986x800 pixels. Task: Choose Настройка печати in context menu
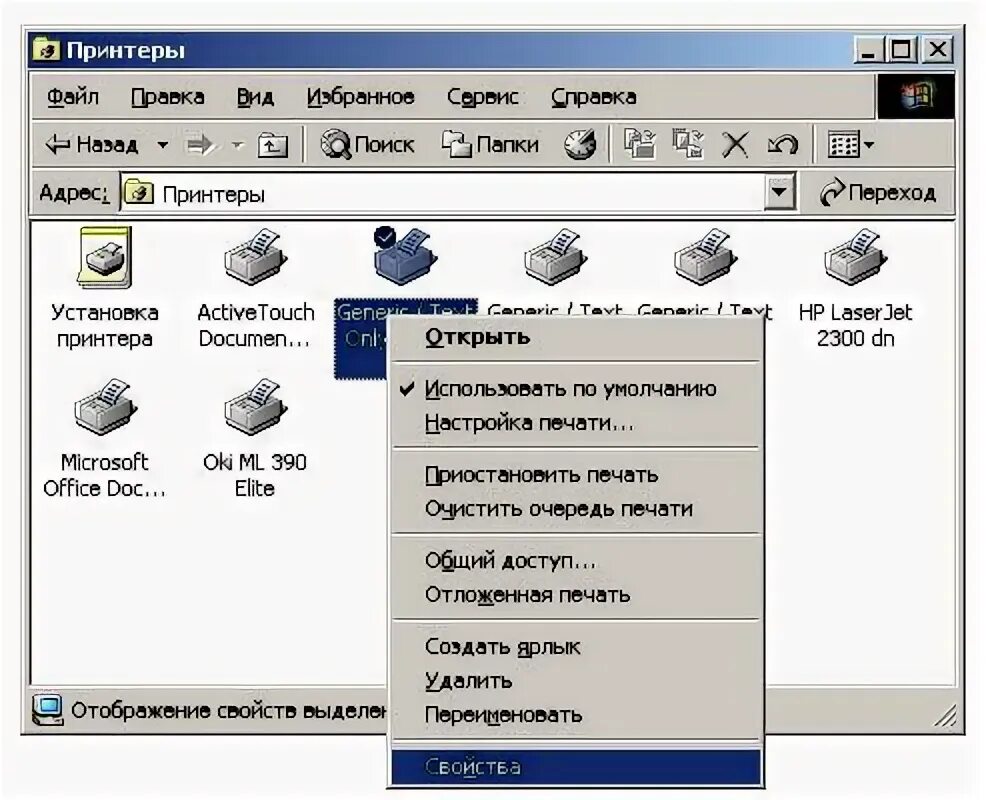pyautogui.click(x=576, y=423)
